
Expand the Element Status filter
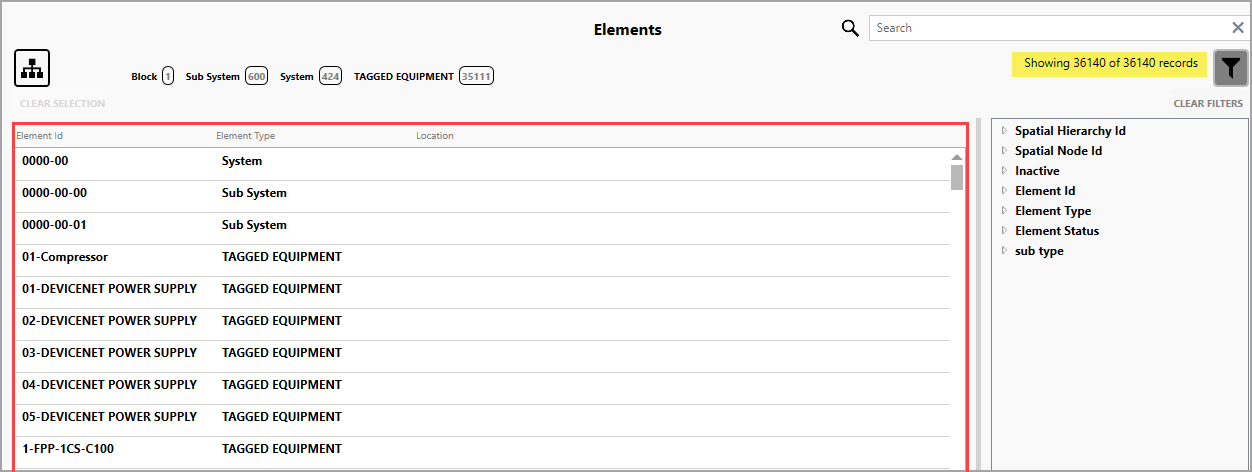point(1005,231)
